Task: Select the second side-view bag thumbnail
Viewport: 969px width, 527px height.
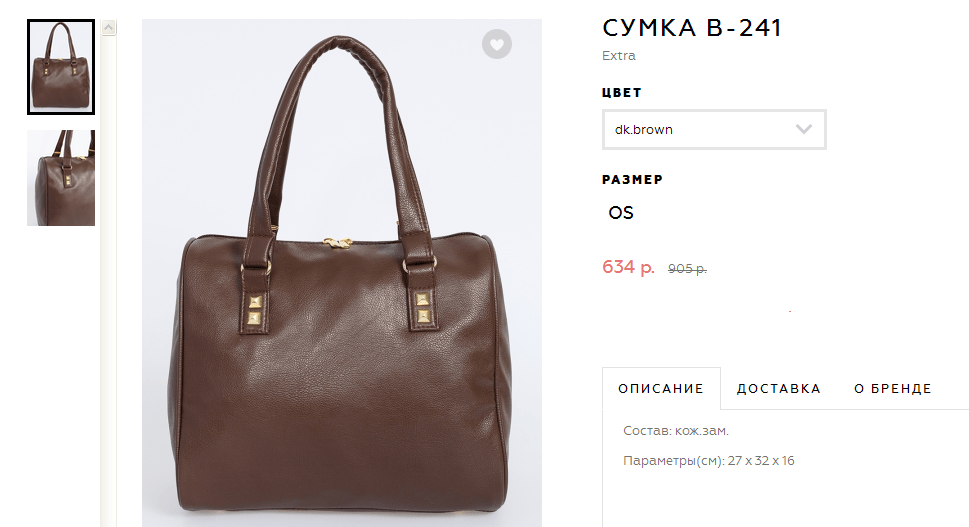Action: [61, 177]
